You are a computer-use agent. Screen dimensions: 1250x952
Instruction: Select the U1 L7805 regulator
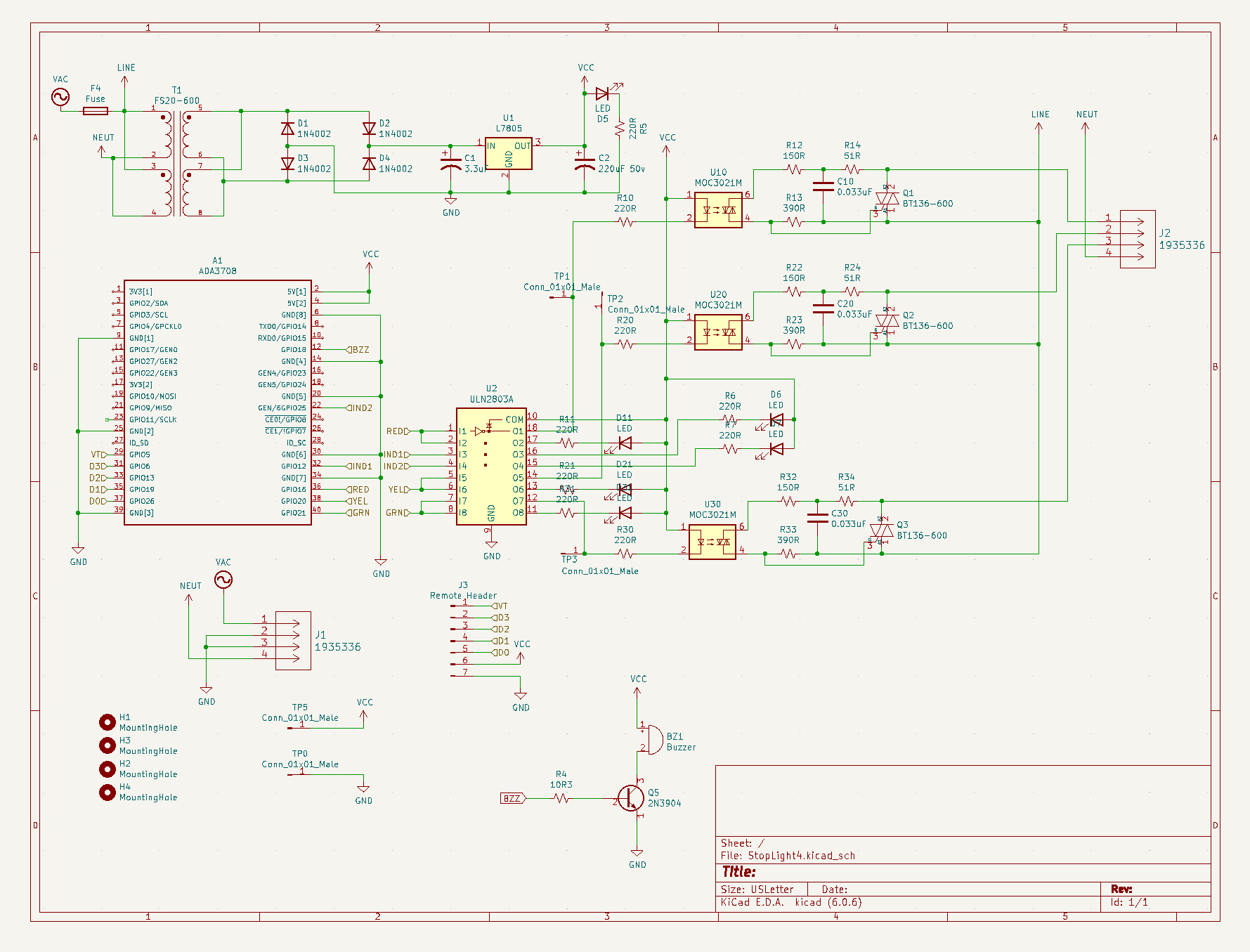pos(509,153)
